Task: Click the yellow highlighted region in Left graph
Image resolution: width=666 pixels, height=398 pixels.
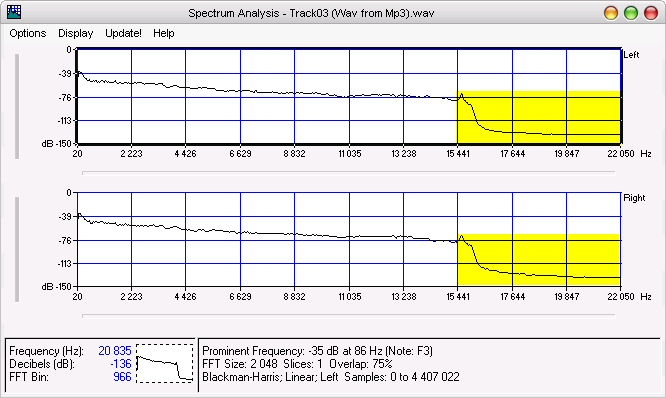Action: tap(539, 117)
